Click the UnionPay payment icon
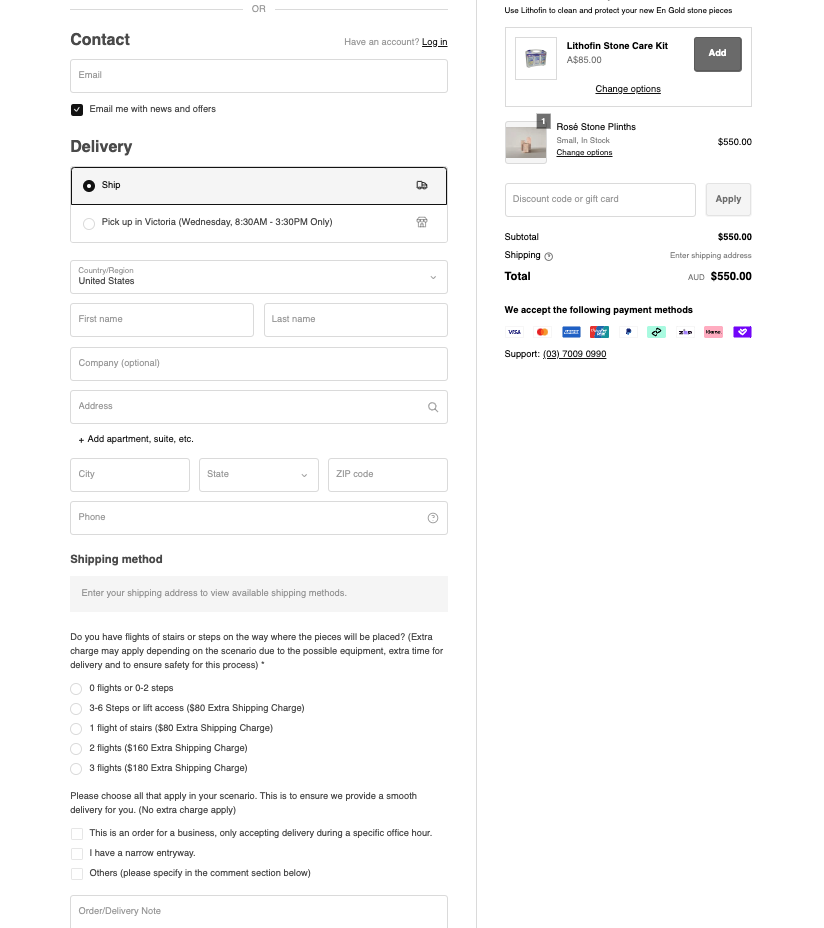The image size is (824, 928). [599, 332]
